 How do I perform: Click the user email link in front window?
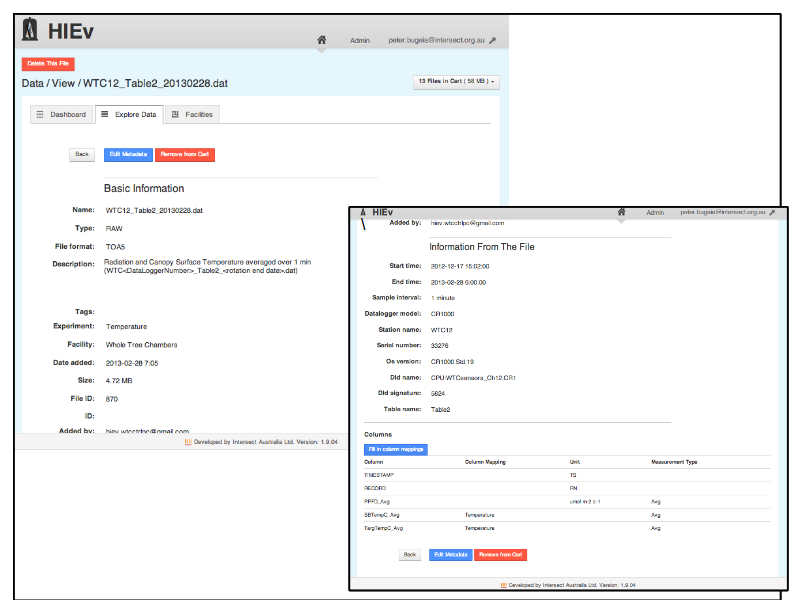(x=722, y=212)
